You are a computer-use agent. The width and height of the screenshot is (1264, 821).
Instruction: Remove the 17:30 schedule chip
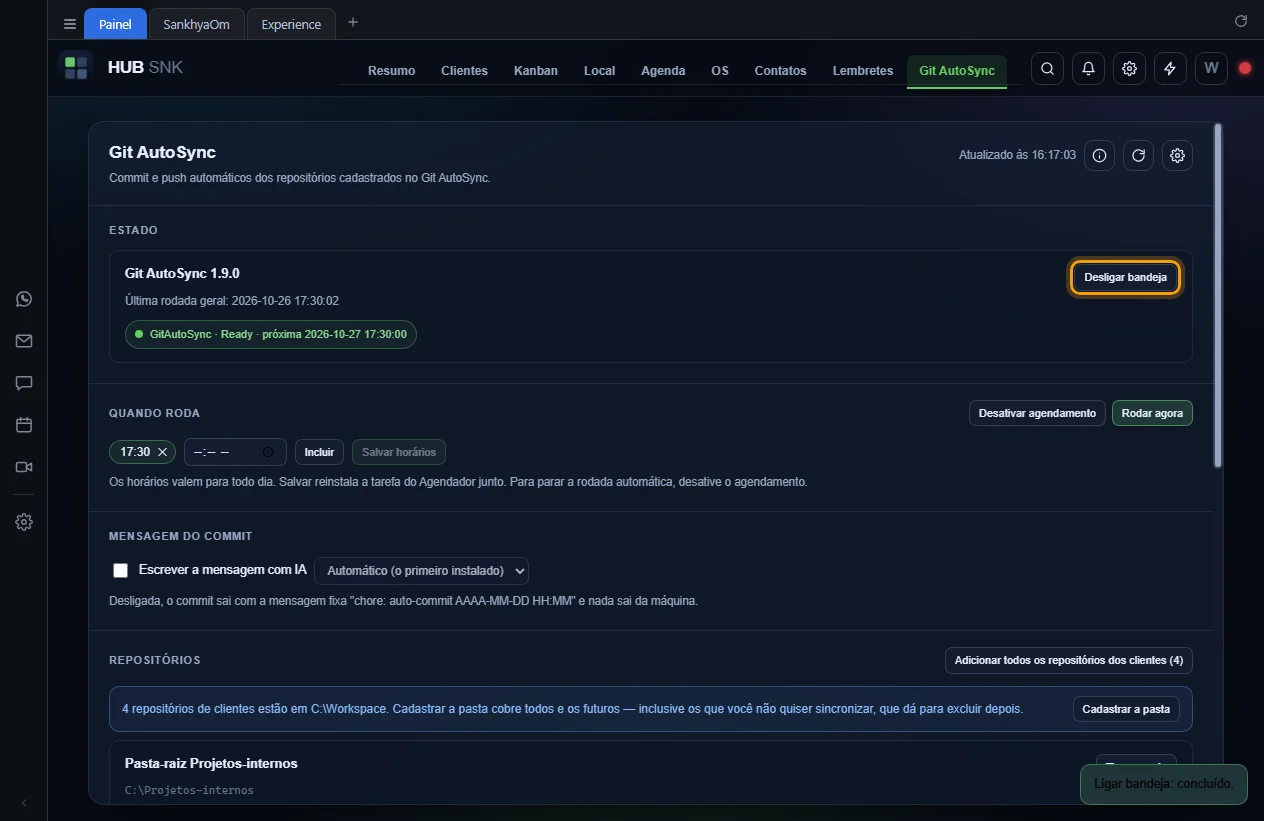click(x=162, y=452)
